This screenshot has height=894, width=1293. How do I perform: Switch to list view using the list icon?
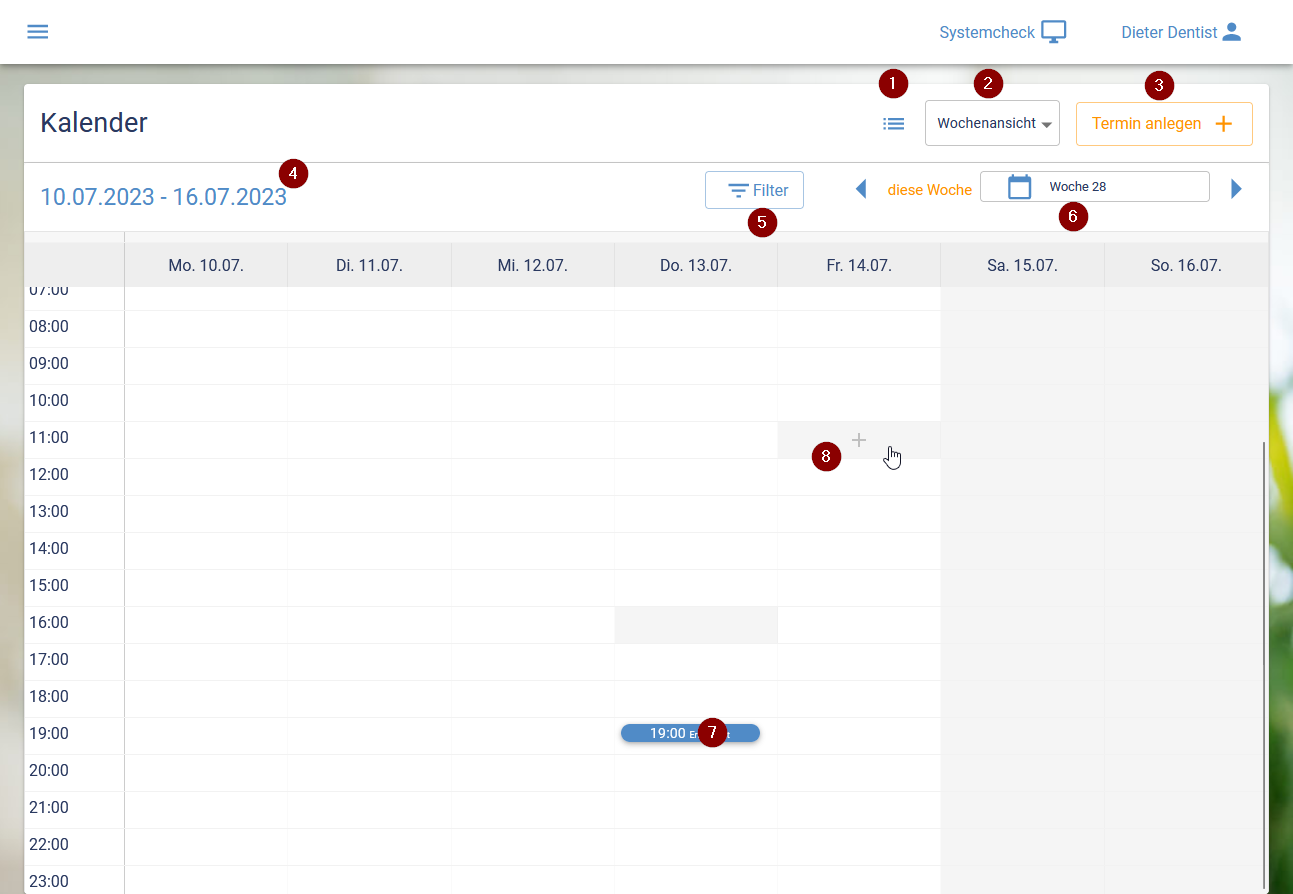tap(893, 123)
